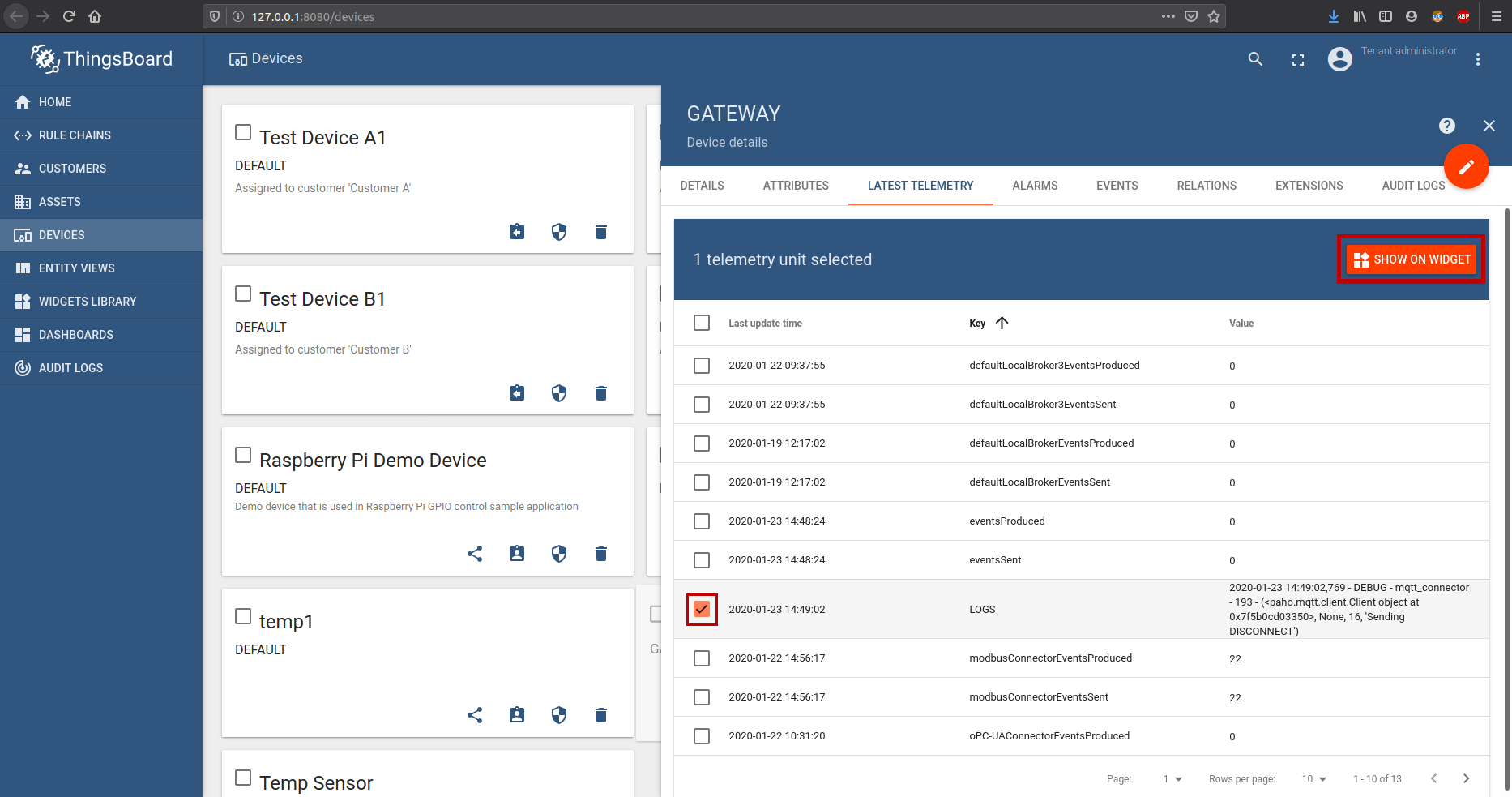
Task: Go to Rule Chains in sidebar
Action: (x=100, y=135)
